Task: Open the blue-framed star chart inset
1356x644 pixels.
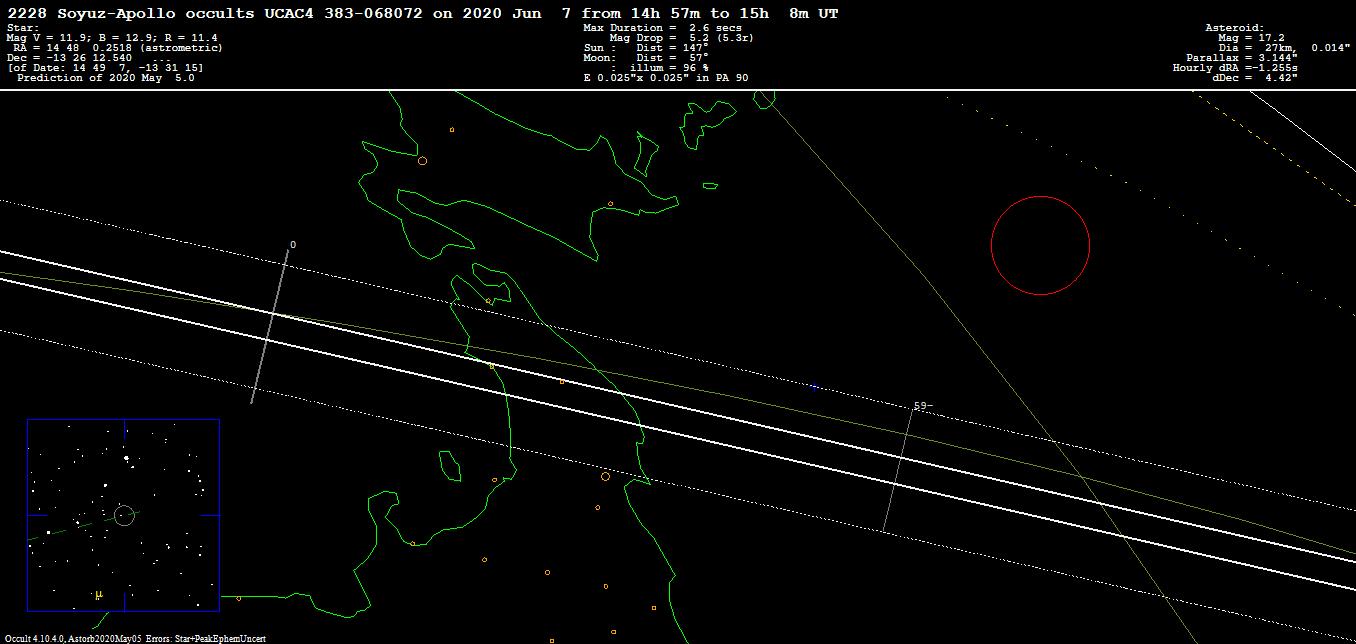Action: pyautogui.click(x=123, y=515)
